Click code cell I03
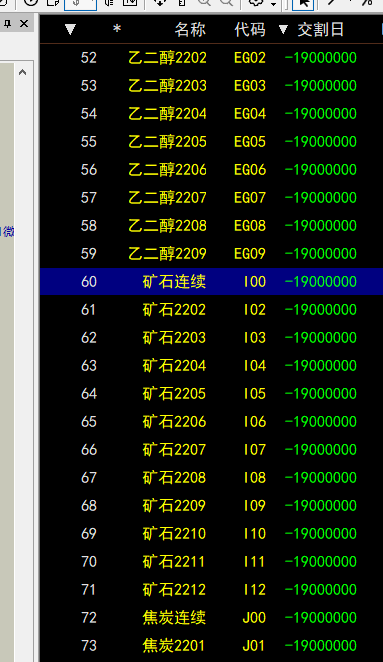The height and width of the screenshot is (662, 383). click(255, 337)
